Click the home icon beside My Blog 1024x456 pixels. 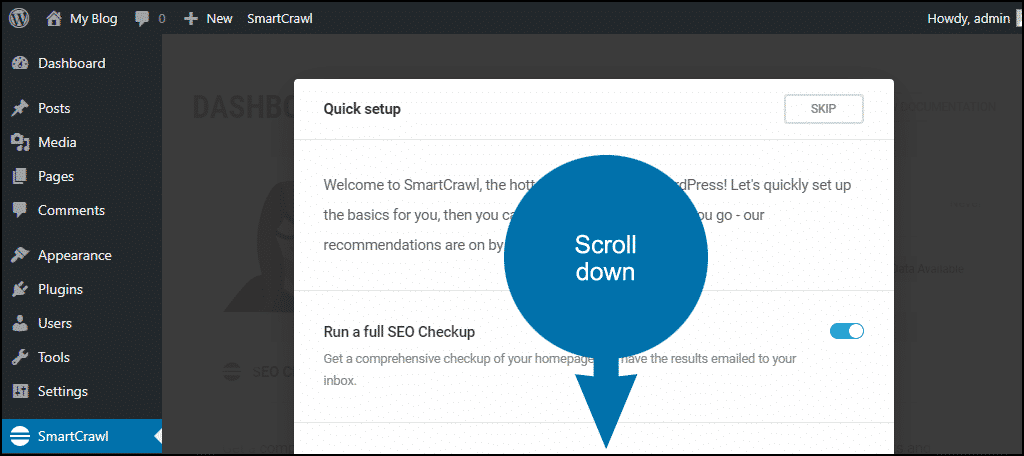pyautogui.click(x=54, y=18)
